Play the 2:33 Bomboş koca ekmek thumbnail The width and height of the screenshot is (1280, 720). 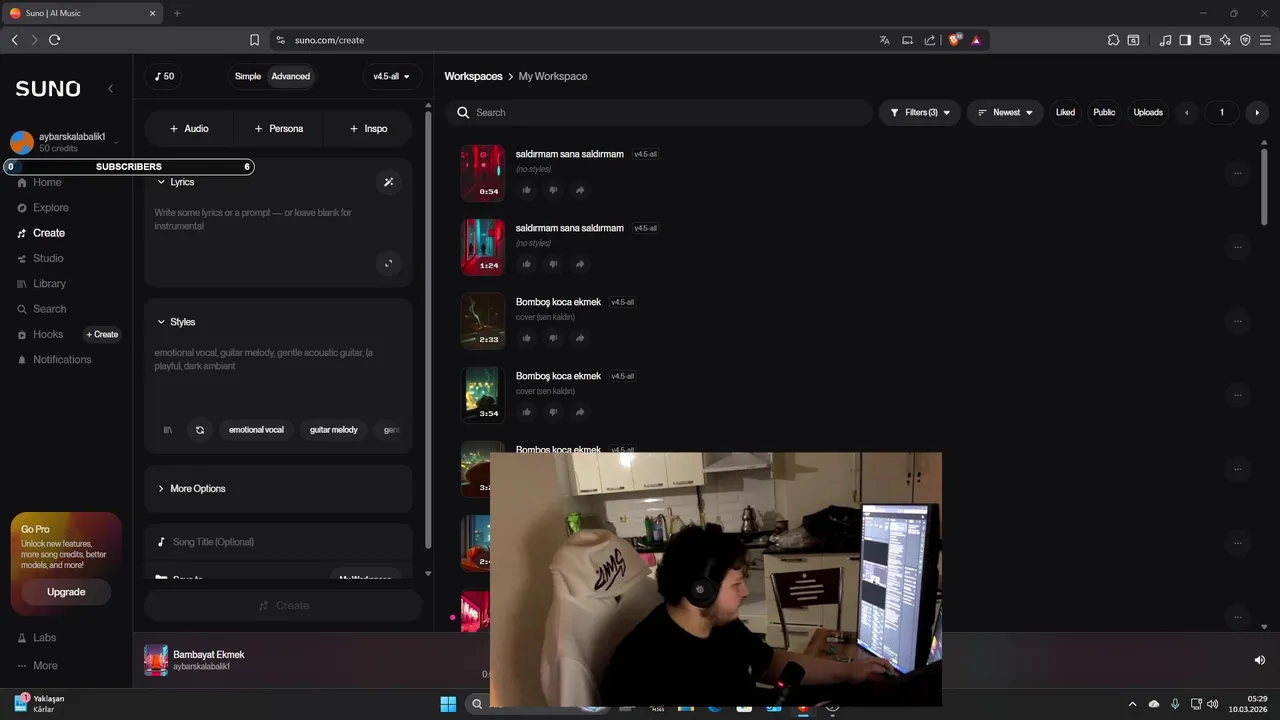tap(483, 320)
